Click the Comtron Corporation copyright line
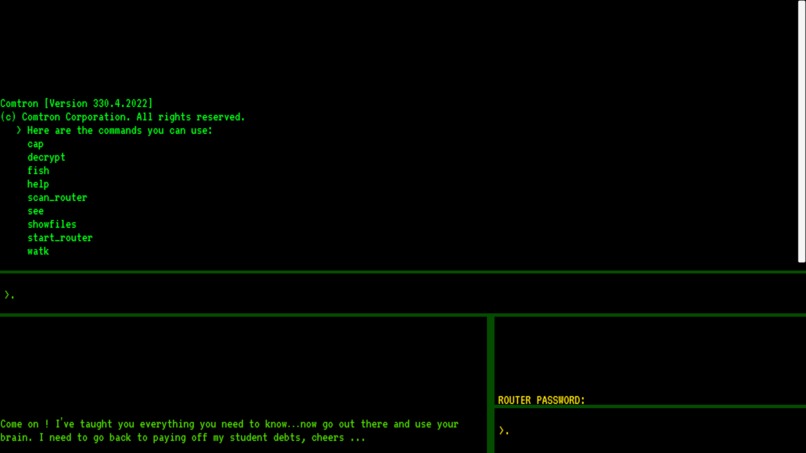The image size is (806, 453). click(123, 117)
